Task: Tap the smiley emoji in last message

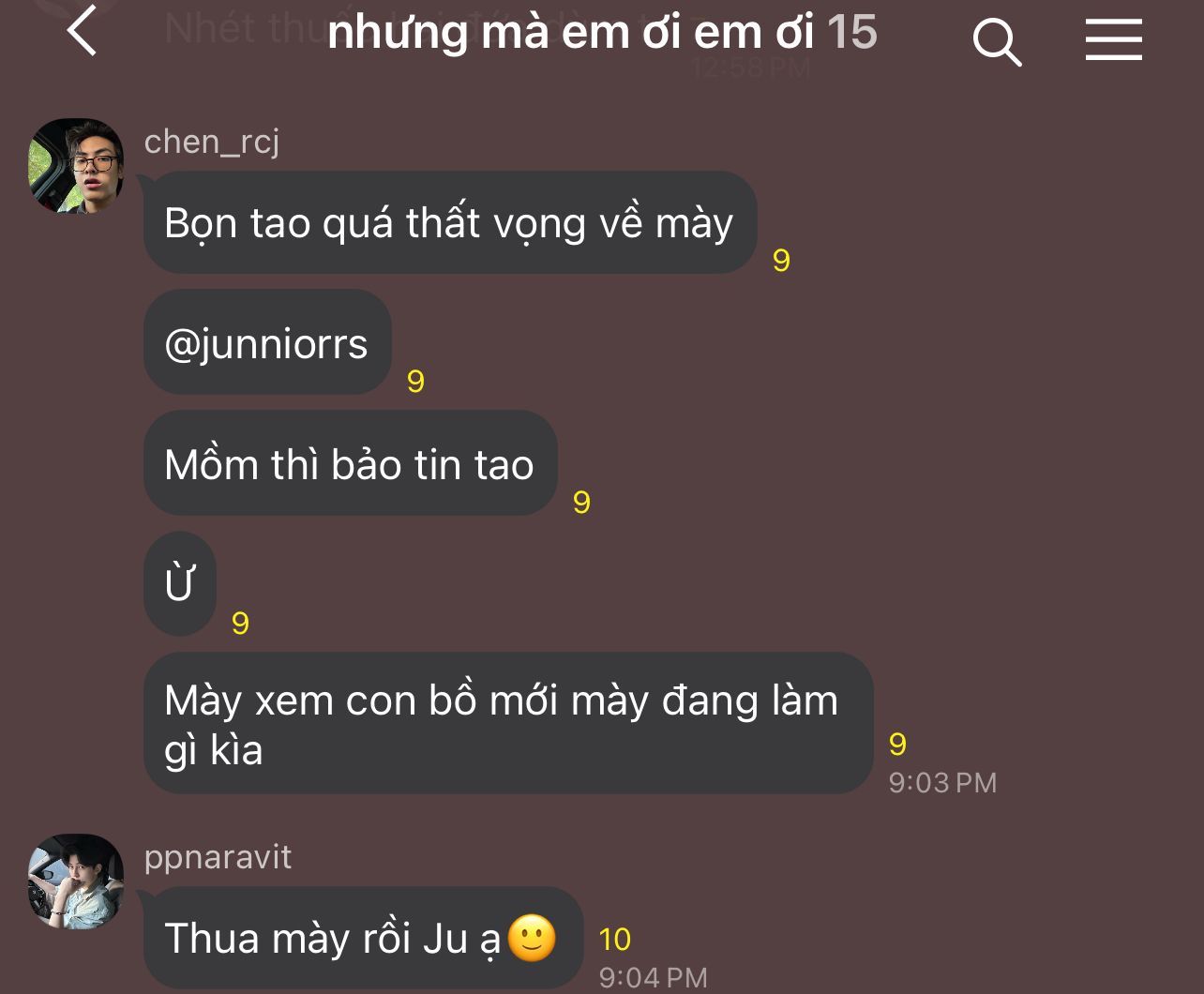Action: 532,938
